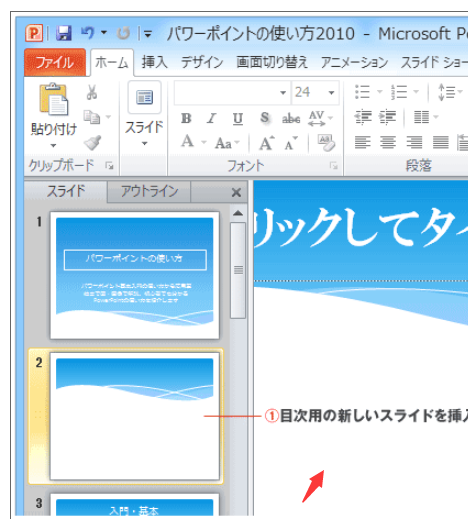Screen dimensions: 468x519
Task: Click the slide title placeholder text
Action: click(x=361, y=229)
